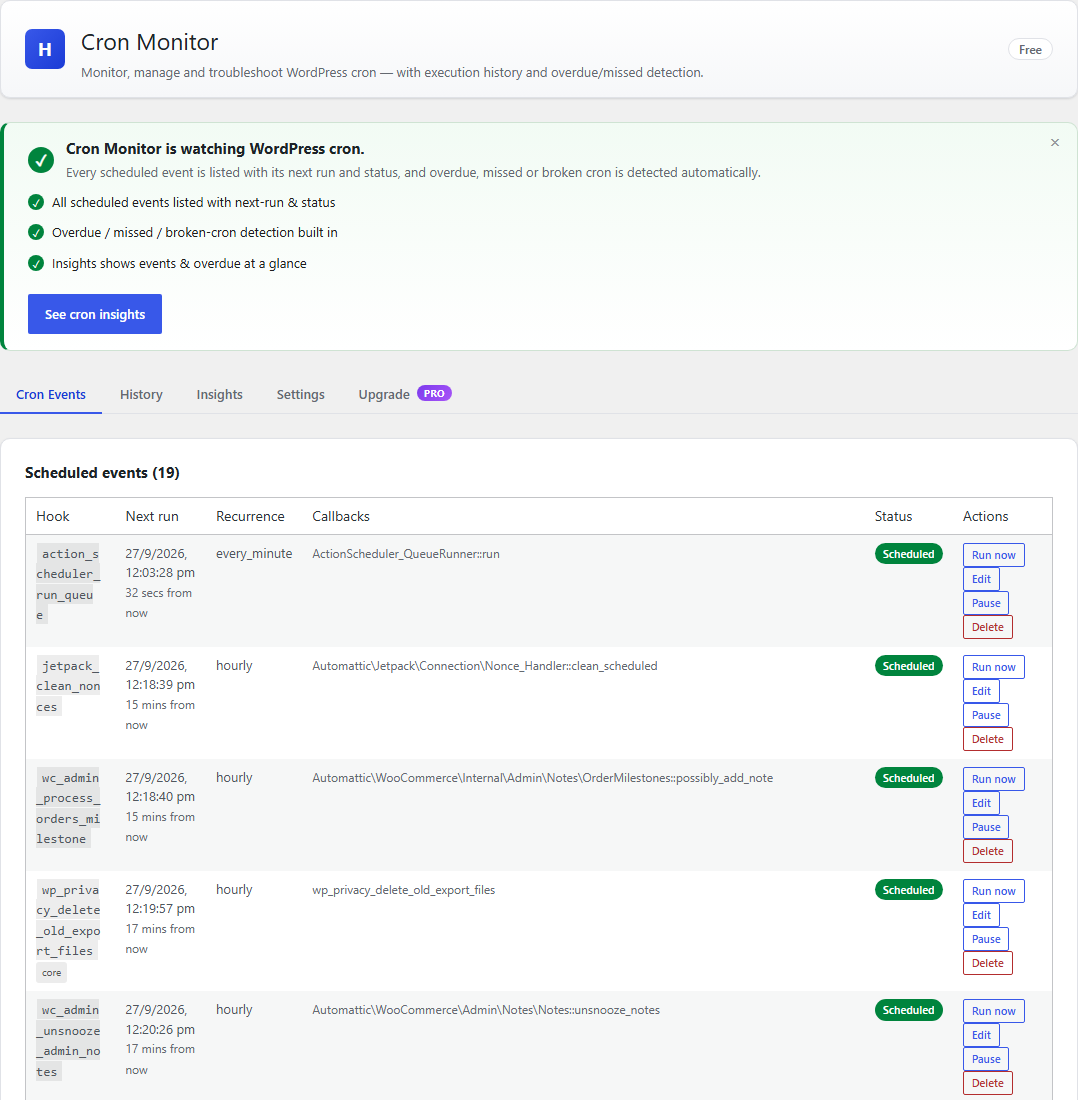The image size is (1078, 1100).
Task: Click the every_minute recurrence value
Action: coord(254,554)
